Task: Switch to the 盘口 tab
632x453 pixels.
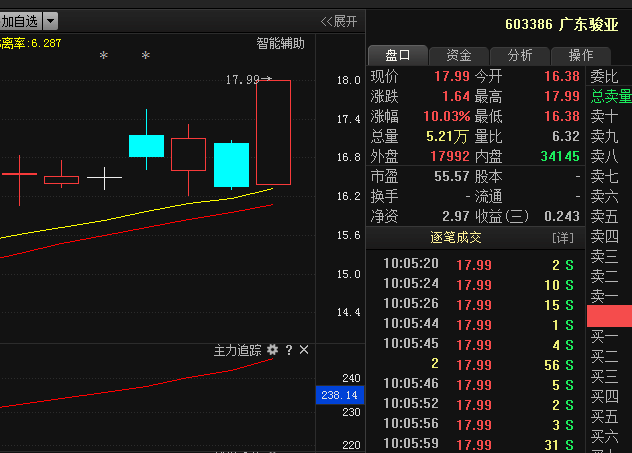Action: tap(397, 55)
